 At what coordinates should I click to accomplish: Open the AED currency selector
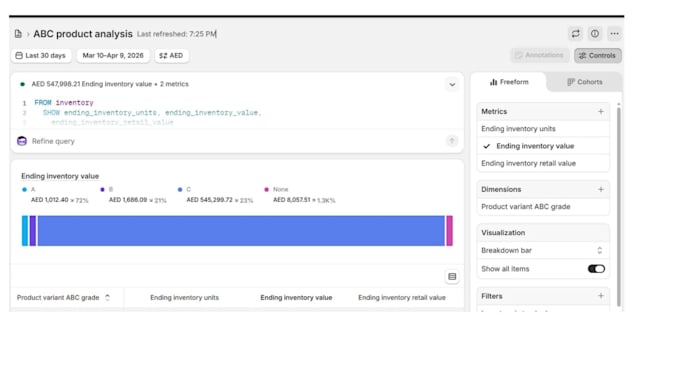(x=171, y=56)
